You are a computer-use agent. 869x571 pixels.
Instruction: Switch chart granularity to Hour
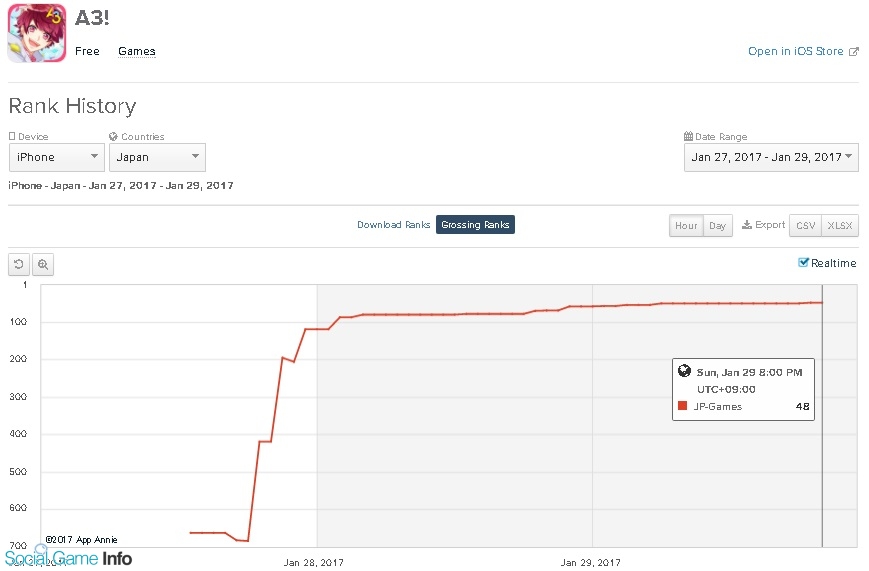pyautogui.click(x=686, y=226)
